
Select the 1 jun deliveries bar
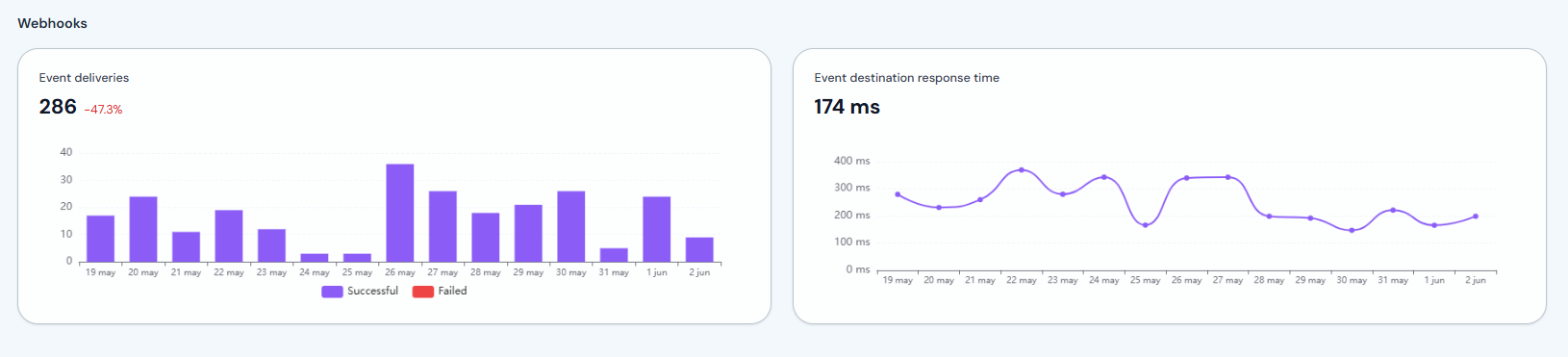tap(657, 229)
